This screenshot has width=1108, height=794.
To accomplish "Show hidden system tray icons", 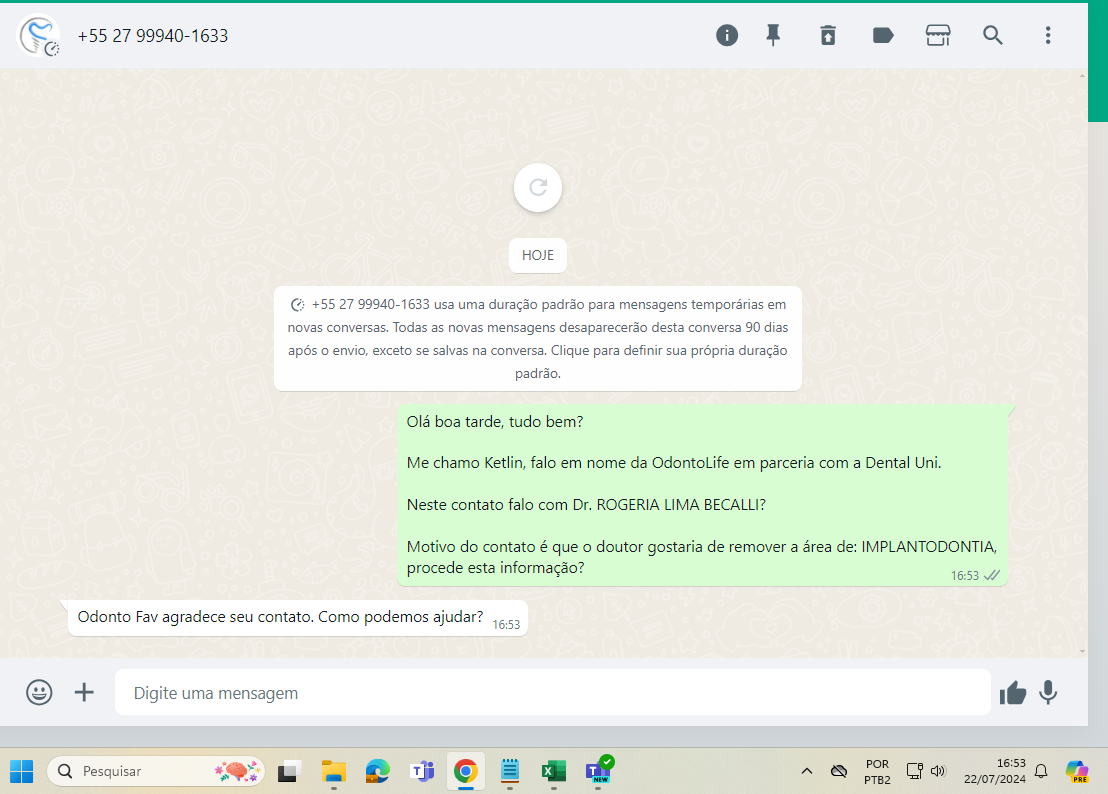I will click(806, 771).
